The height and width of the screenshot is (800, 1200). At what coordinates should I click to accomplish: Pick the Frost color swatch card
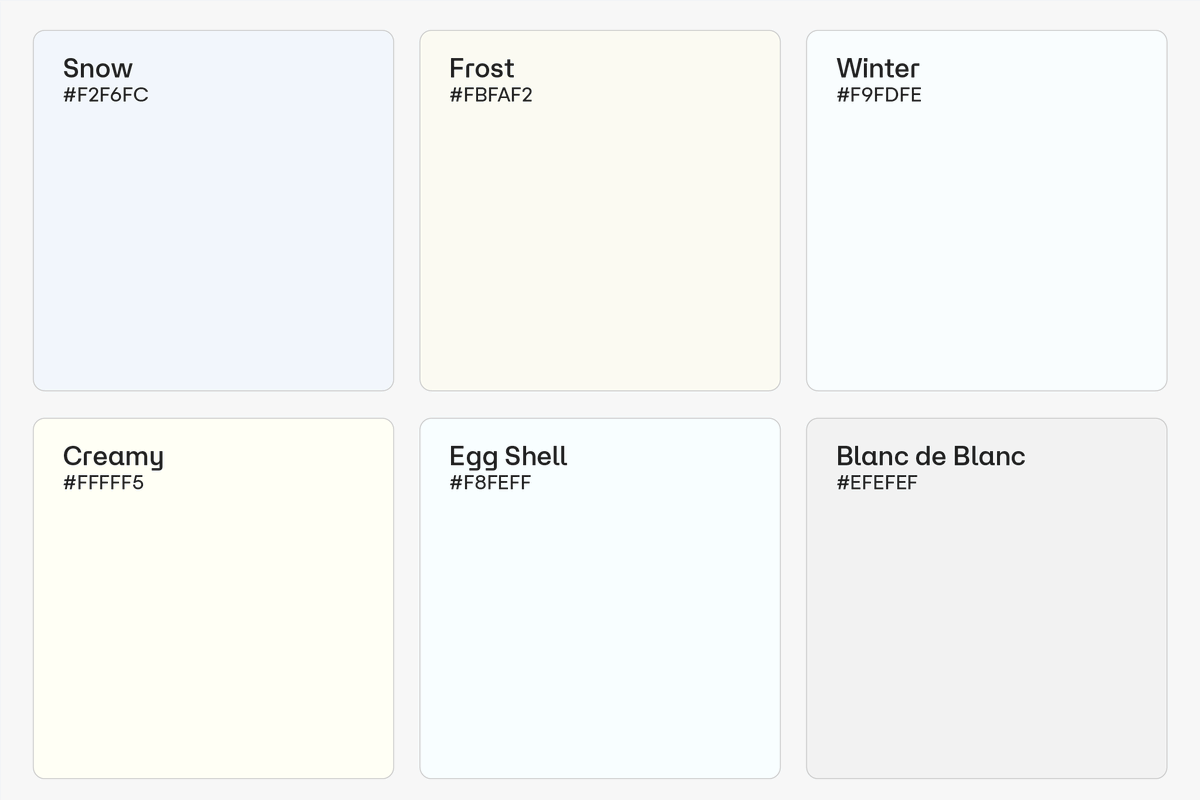pos(600,240)
